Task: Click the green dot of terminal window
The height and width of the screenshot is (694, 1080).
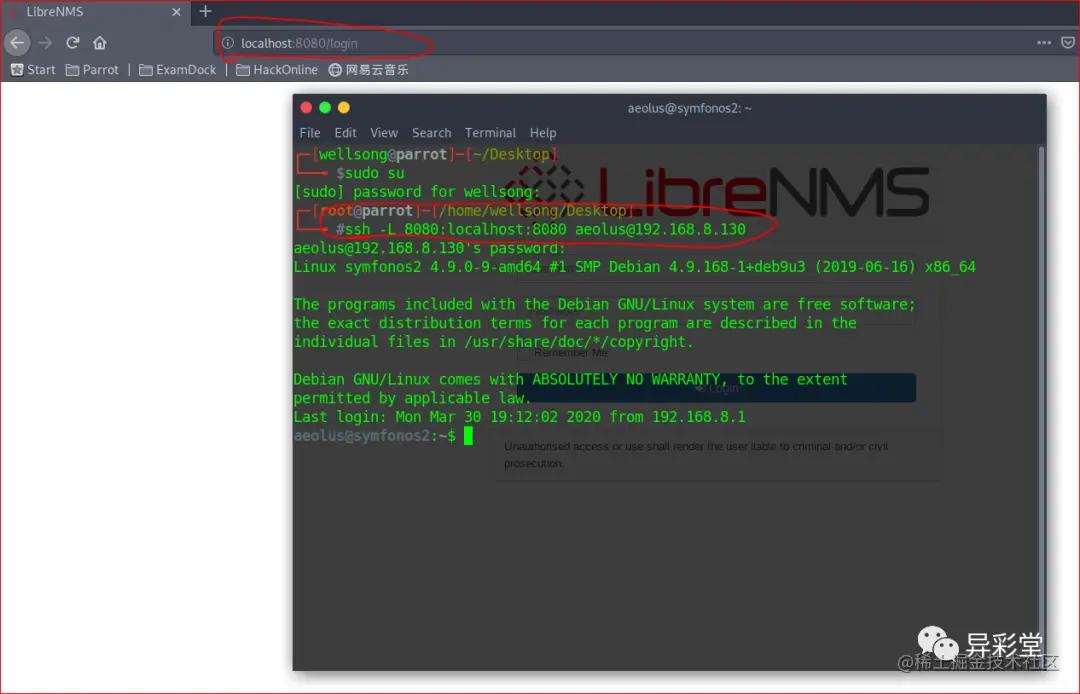Action: click(325, 107)
